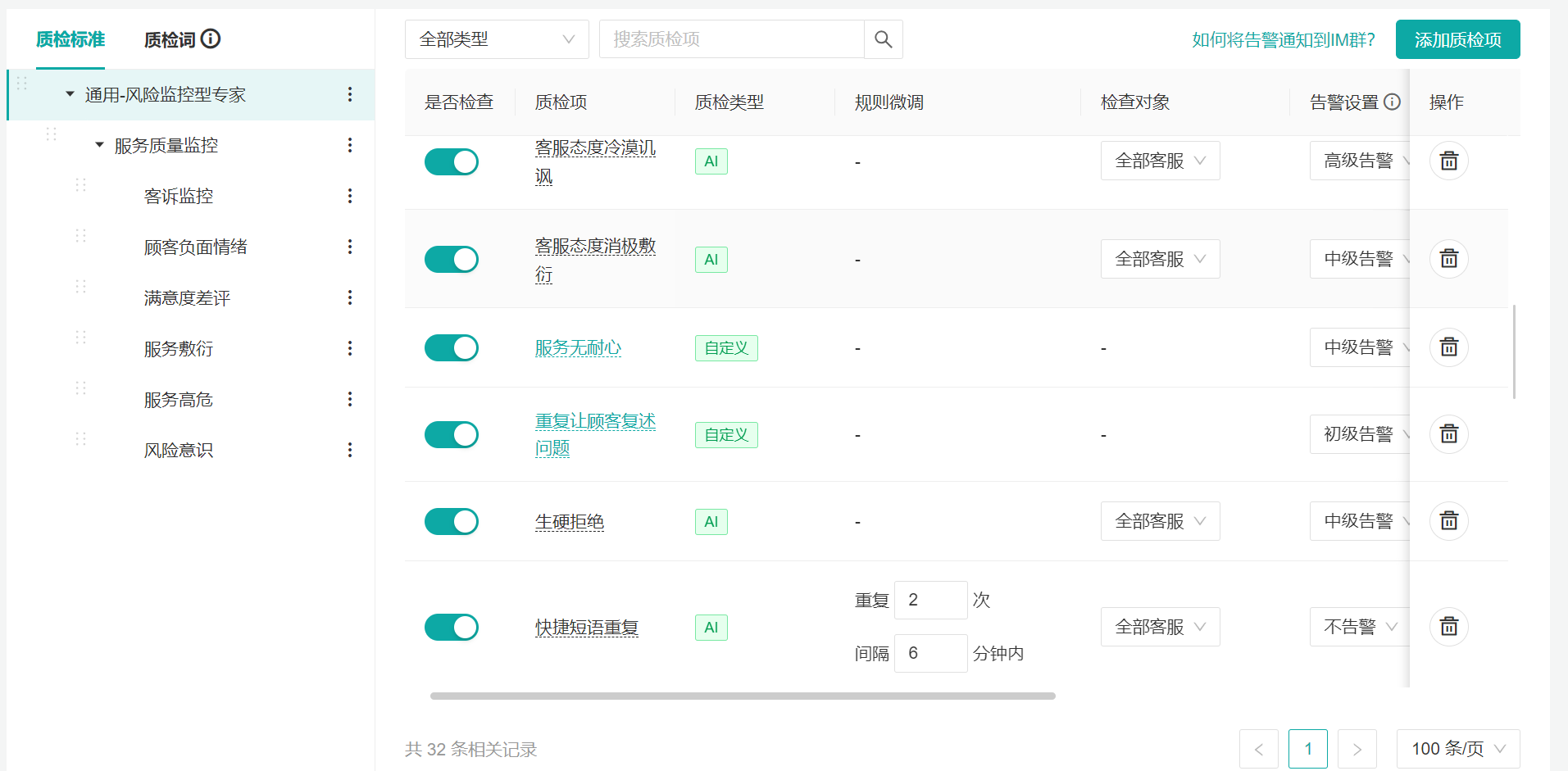Toggle check switch for 重复让顾客复述问题

click(x=452, y=434)
